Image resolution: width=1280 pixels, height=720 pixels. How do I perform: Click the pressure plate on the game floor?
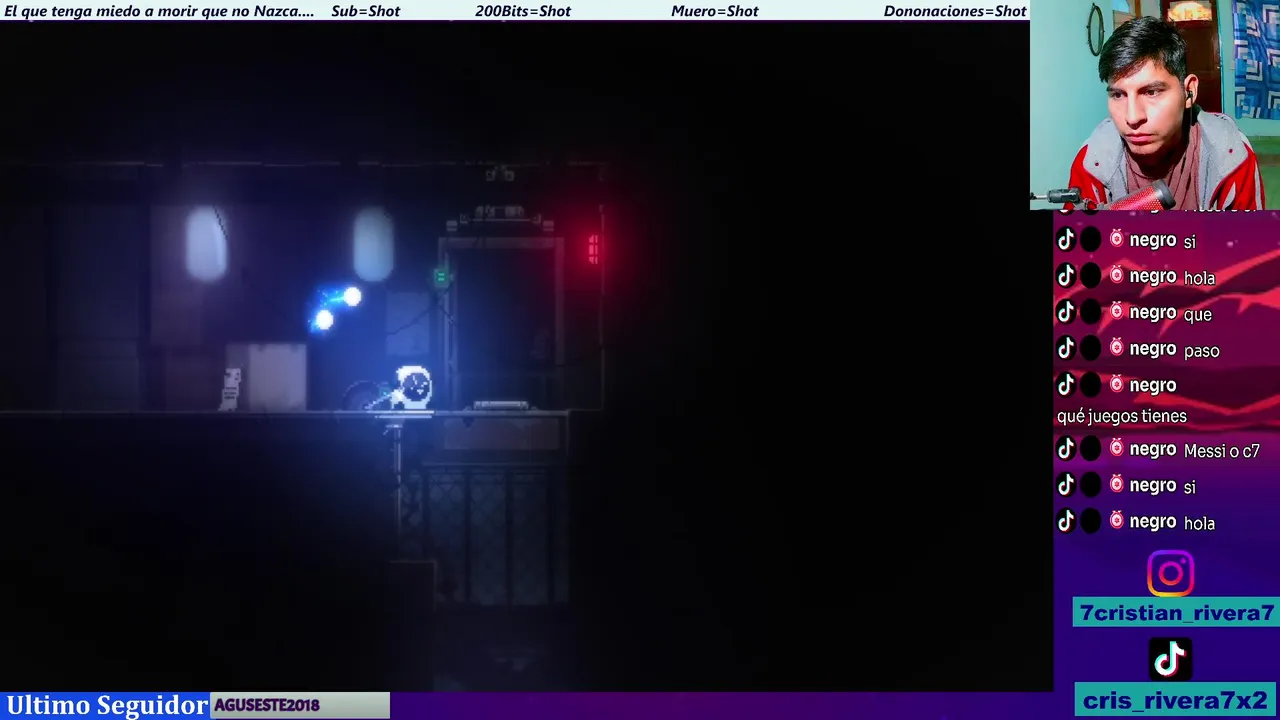pyautogui.click(x=500, y=405)
